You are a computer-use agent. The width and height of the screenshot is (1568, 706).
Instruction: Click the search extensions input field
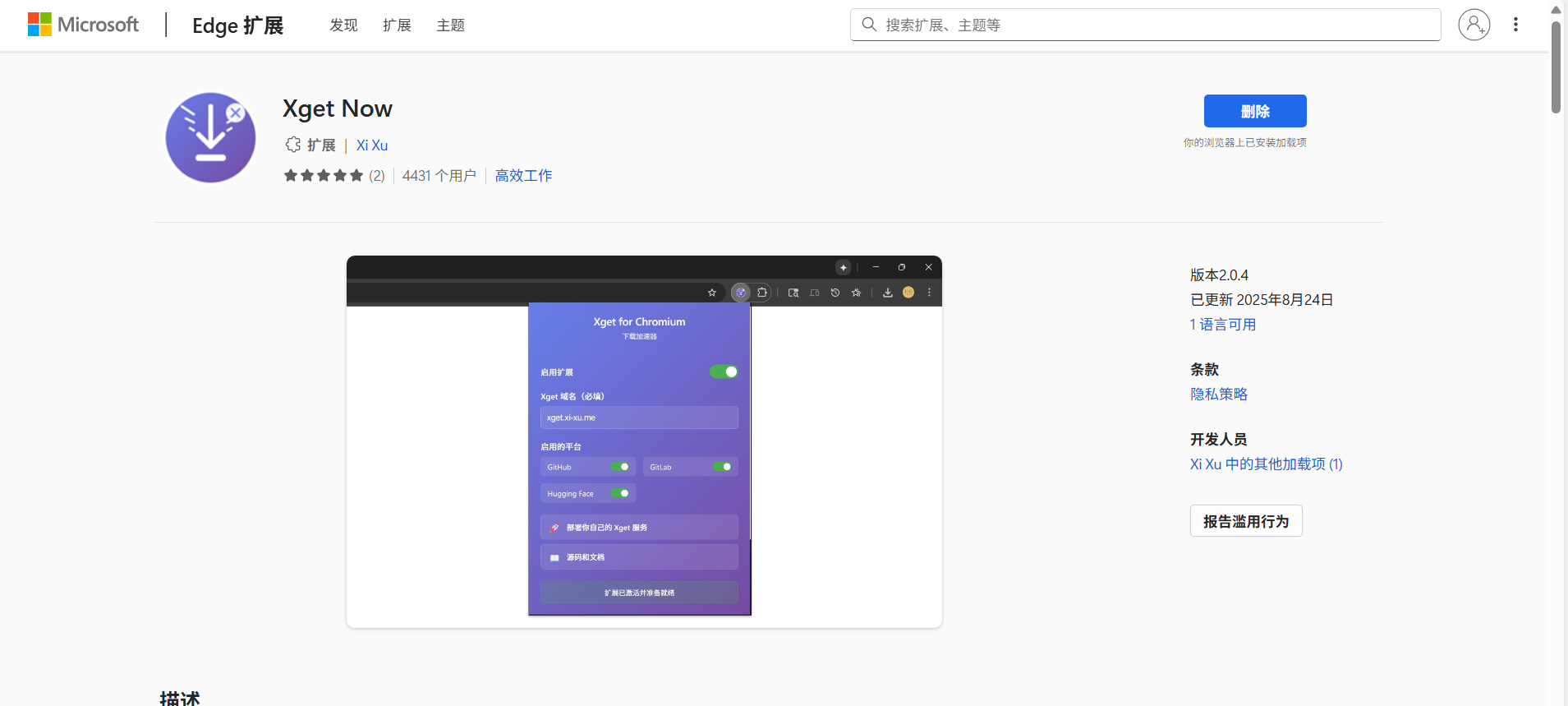(x=1150, y=25)
